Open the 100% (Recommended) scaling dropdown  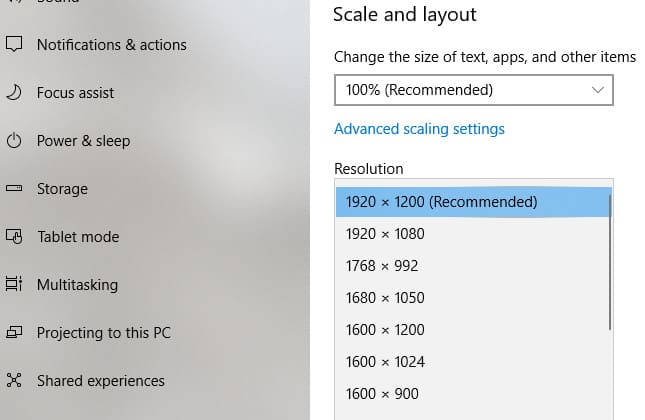coord(473,90)
